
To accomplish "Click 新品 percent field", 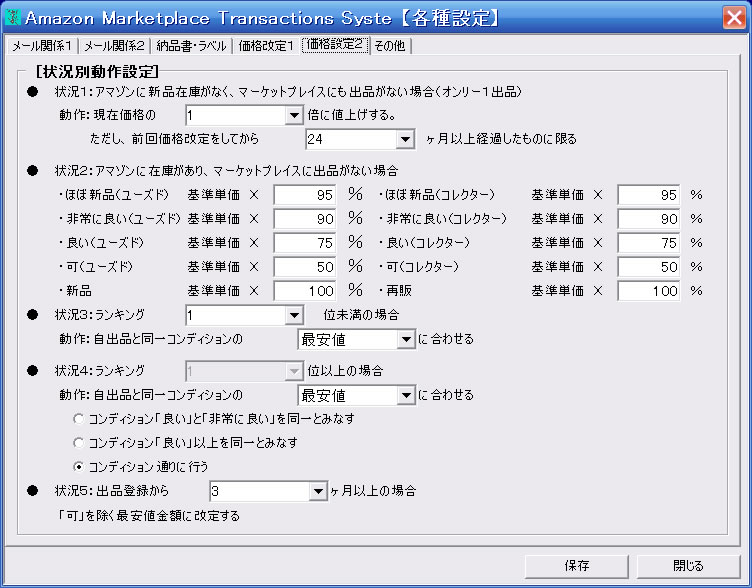I will [305, 291].
